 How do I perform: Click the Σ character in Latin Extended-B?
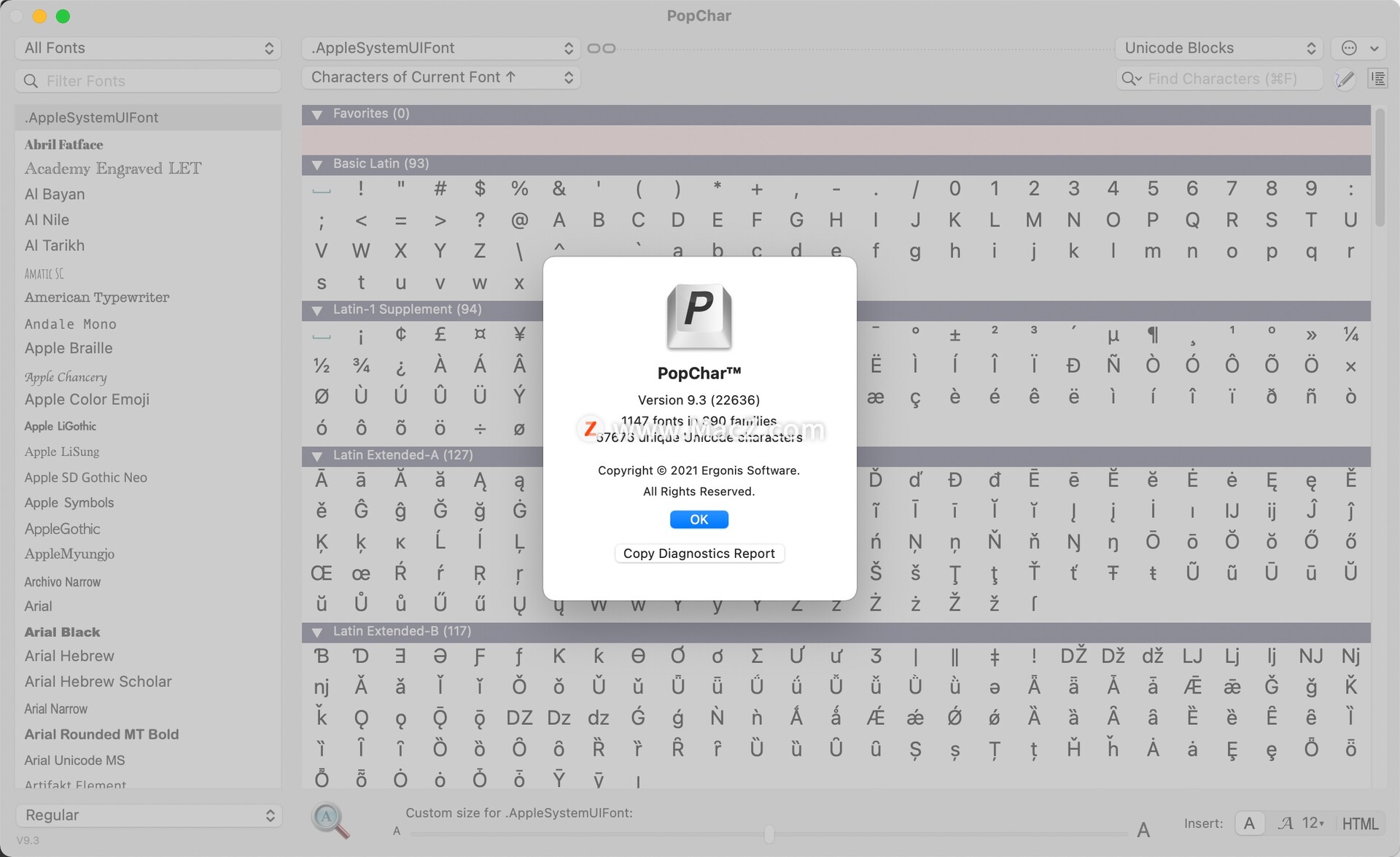click(757, 656)
